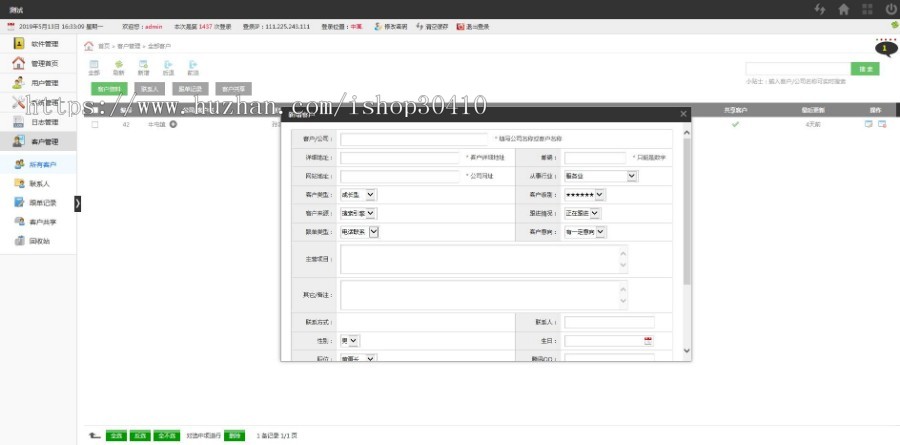Click the green 反选 invert selection button
Screen dimensions: 900x445
coord(140,436)
